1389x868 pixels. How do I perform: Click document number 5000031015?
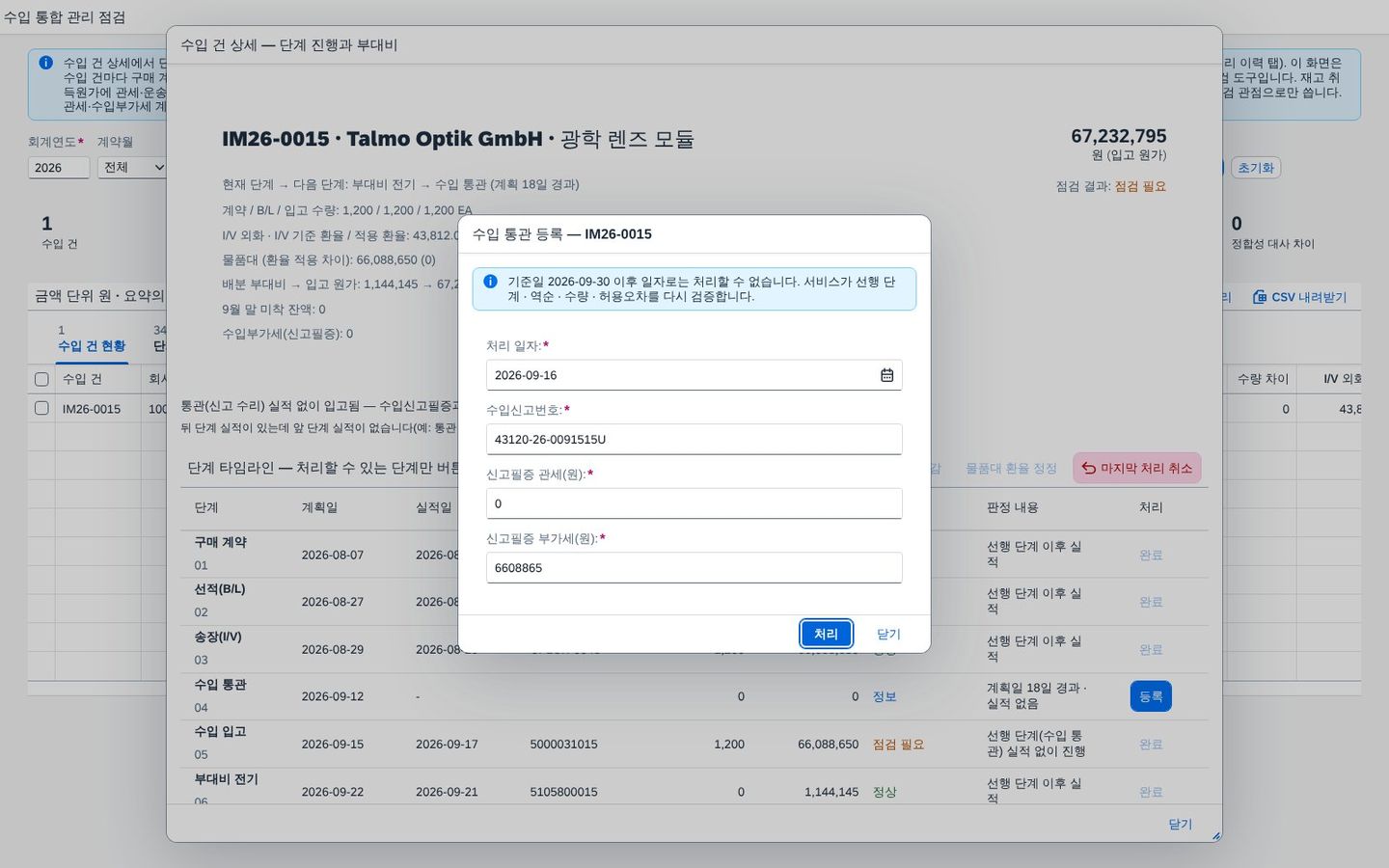point(563,745)
